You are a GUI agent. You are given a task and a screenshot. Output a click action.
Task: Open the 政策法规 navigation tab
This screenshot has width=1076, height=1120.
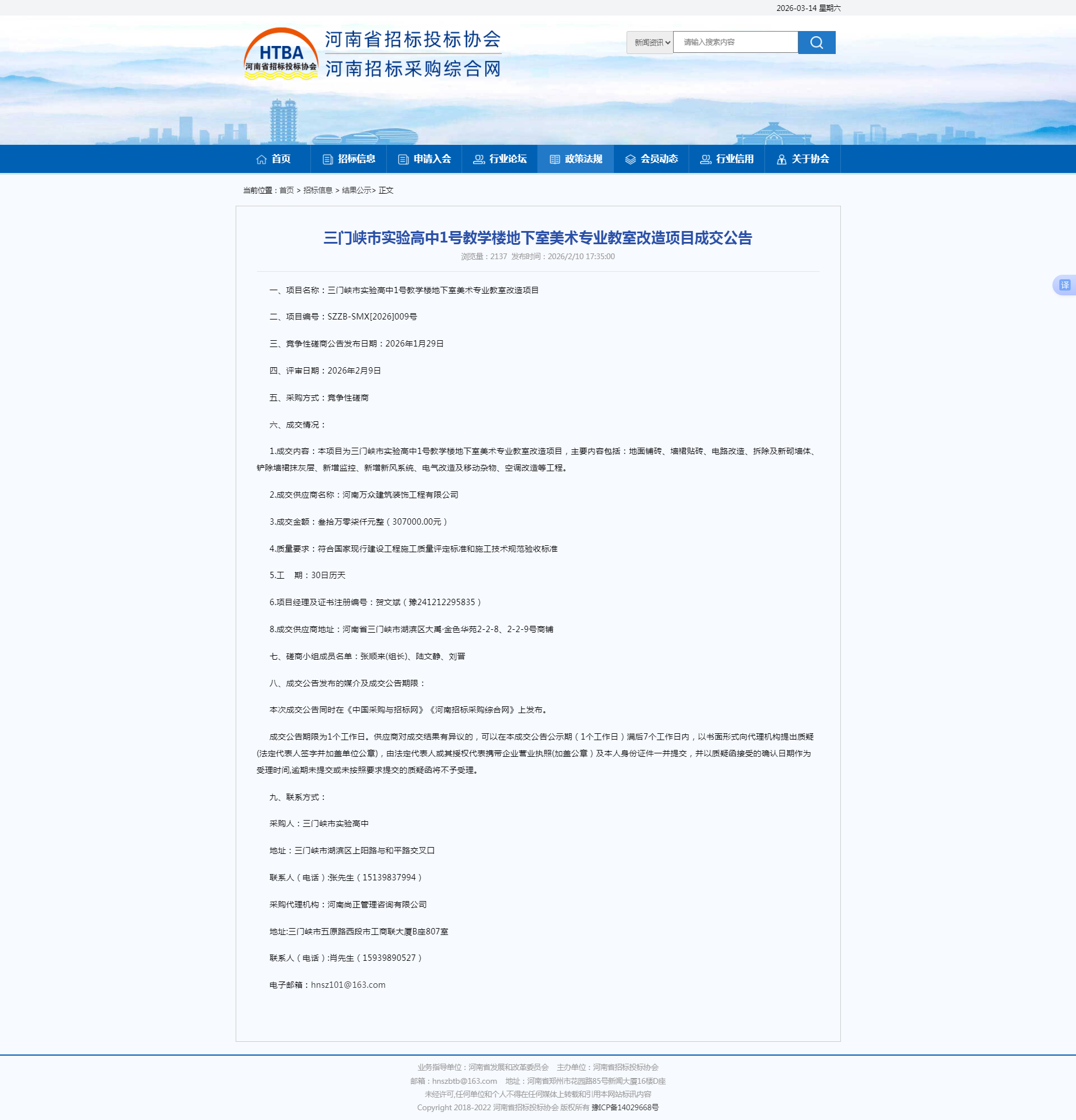pos(575,159)
